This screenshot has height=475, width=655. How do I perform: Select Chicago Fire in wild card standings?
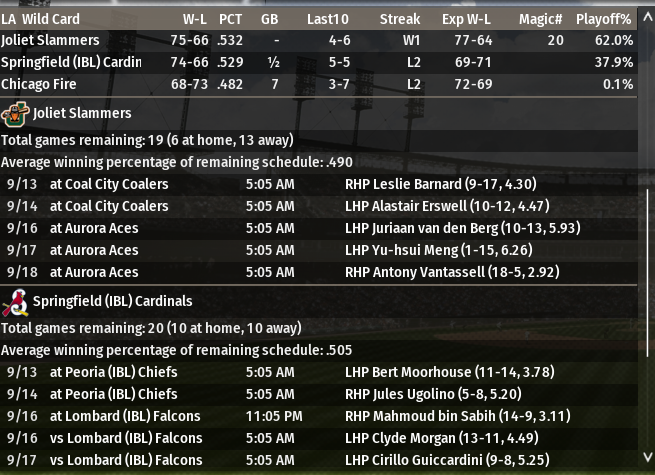click(39, 84)
